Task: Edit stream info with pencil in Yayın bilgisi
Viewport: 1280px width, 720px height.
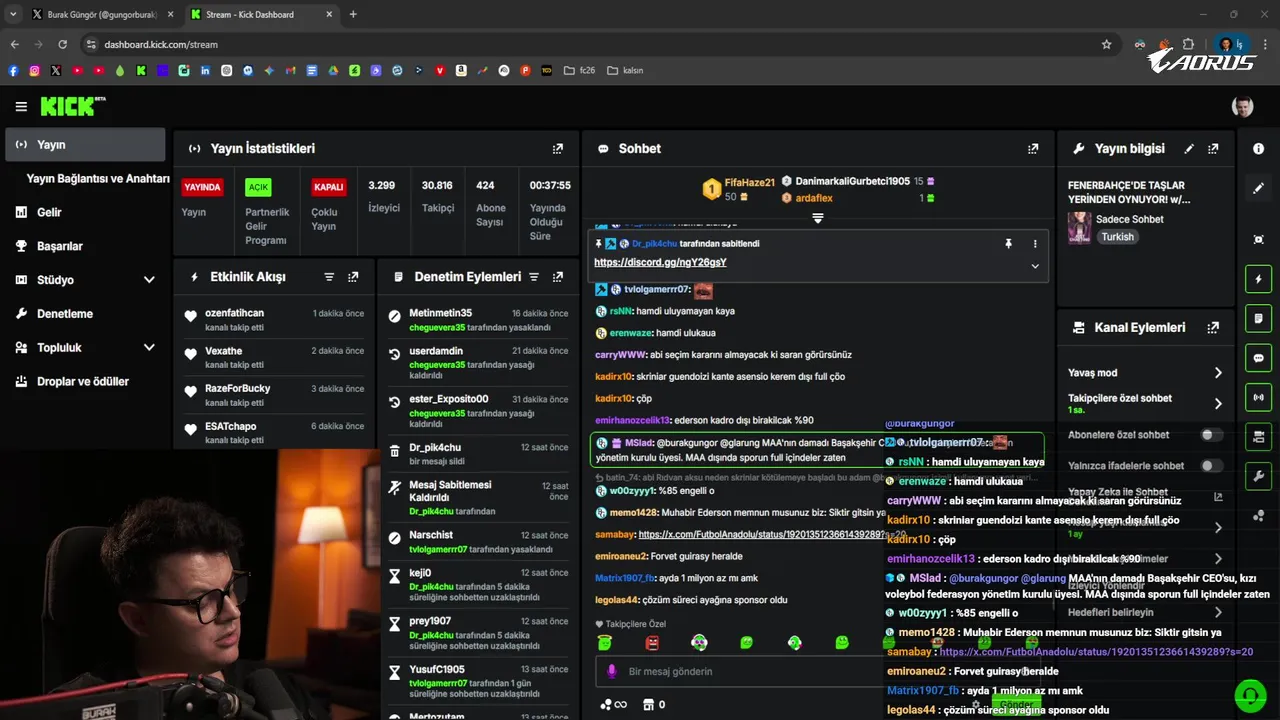Action: 1189,149
